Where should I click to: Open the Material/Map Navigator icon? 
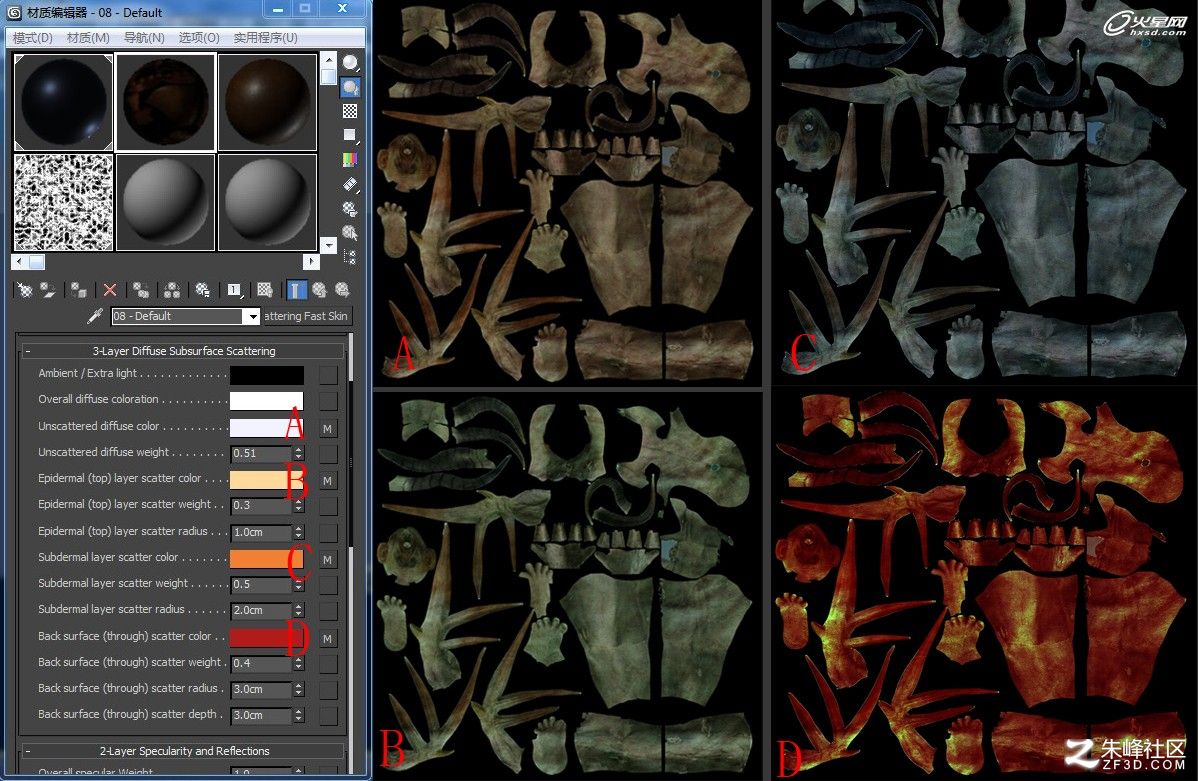(x=350, y=257)
